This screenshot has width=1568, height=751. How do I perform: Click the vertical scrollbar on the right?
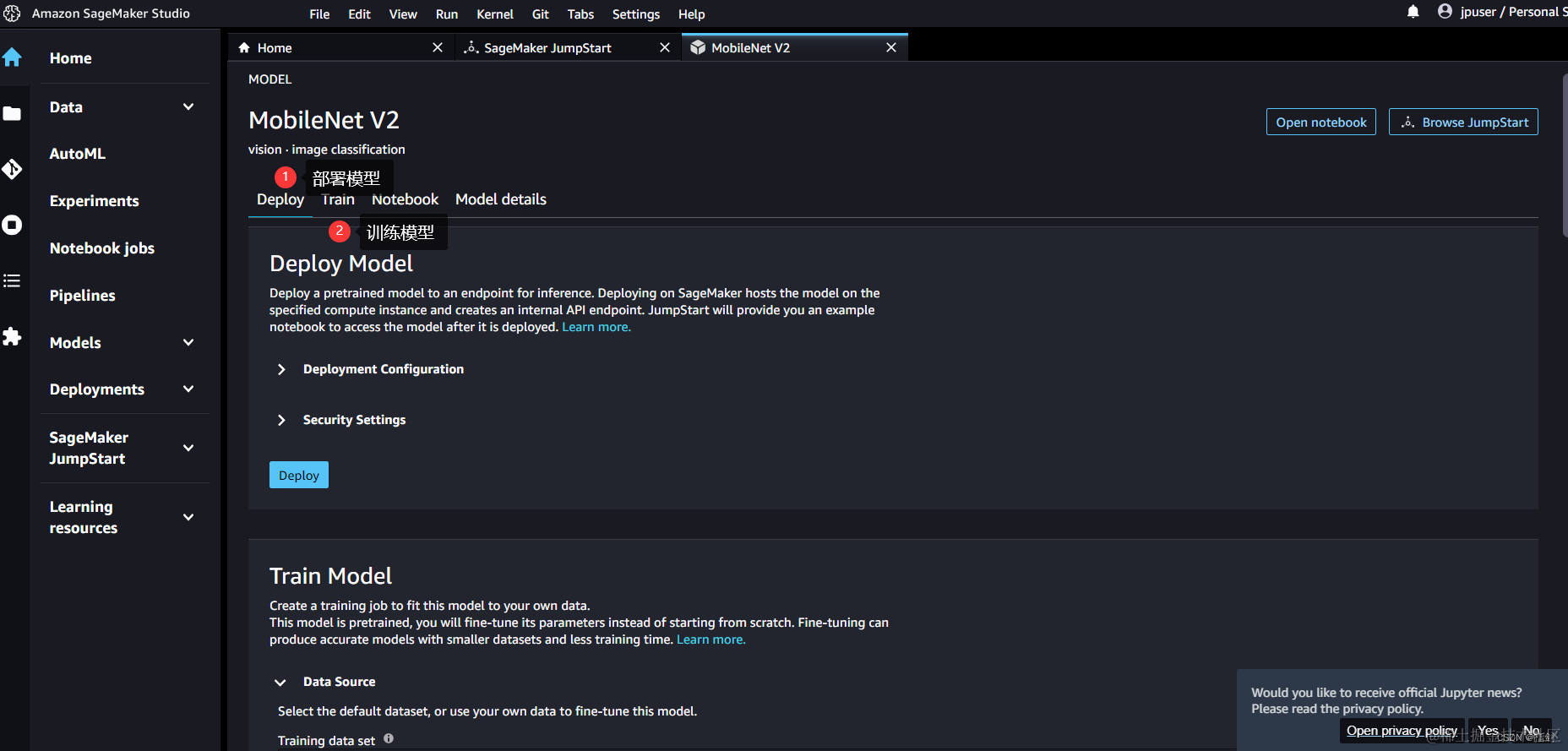(x=1565, y=156)
